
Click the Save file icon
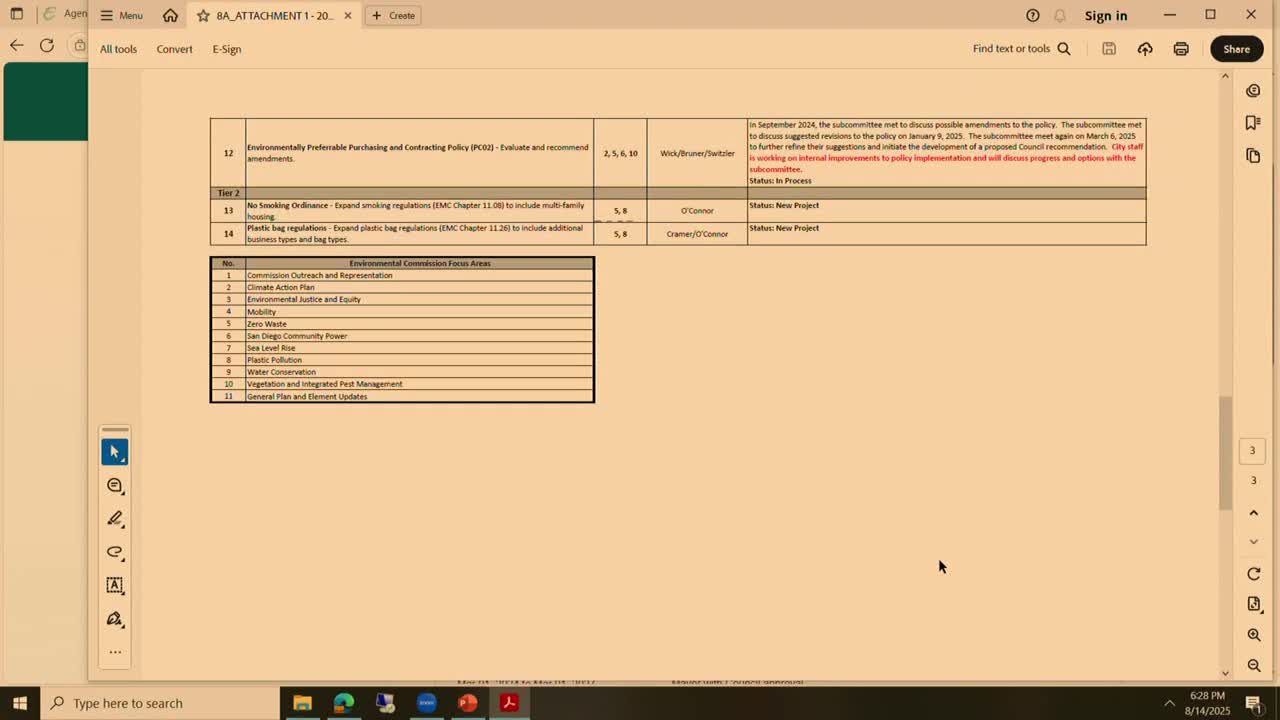click(x=1109, y=49)
